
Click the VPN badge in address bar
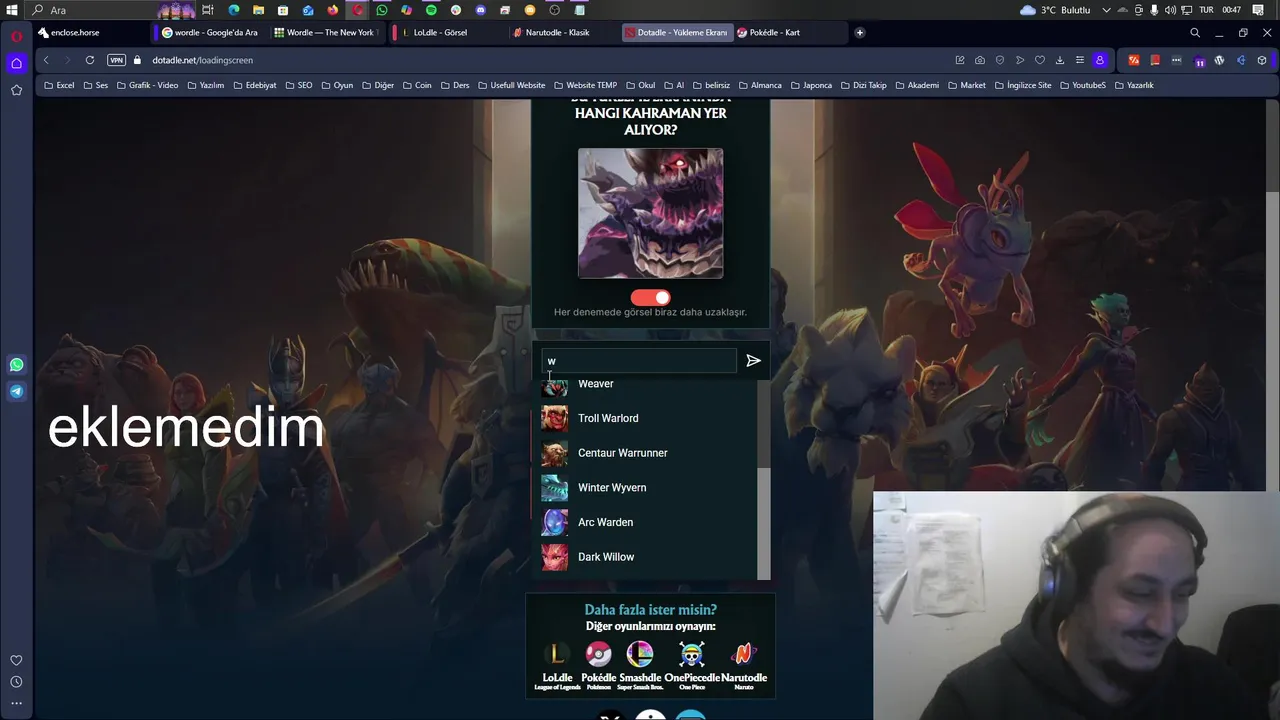point(116,60)
